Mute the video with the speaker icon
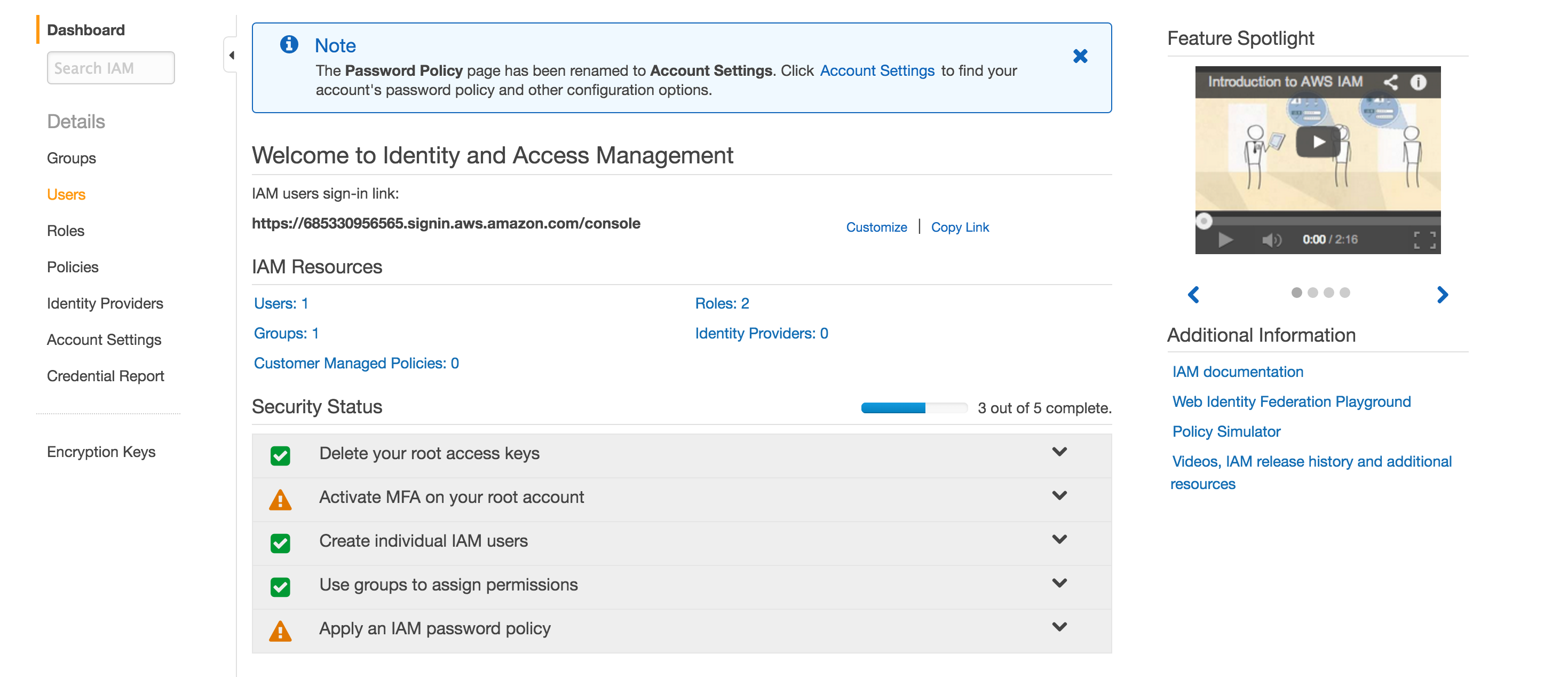Screen dimensions: 1568x677 [x=1271, y=240]
